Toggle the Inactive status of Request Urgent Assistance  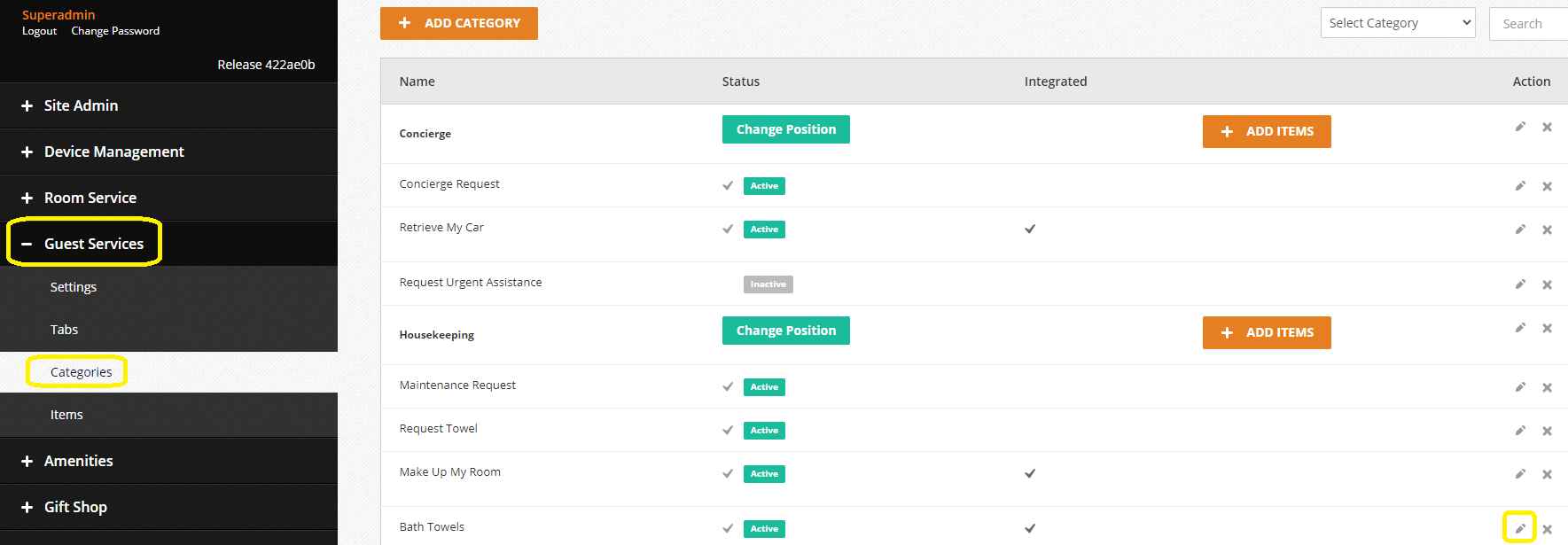coord(768,284)
